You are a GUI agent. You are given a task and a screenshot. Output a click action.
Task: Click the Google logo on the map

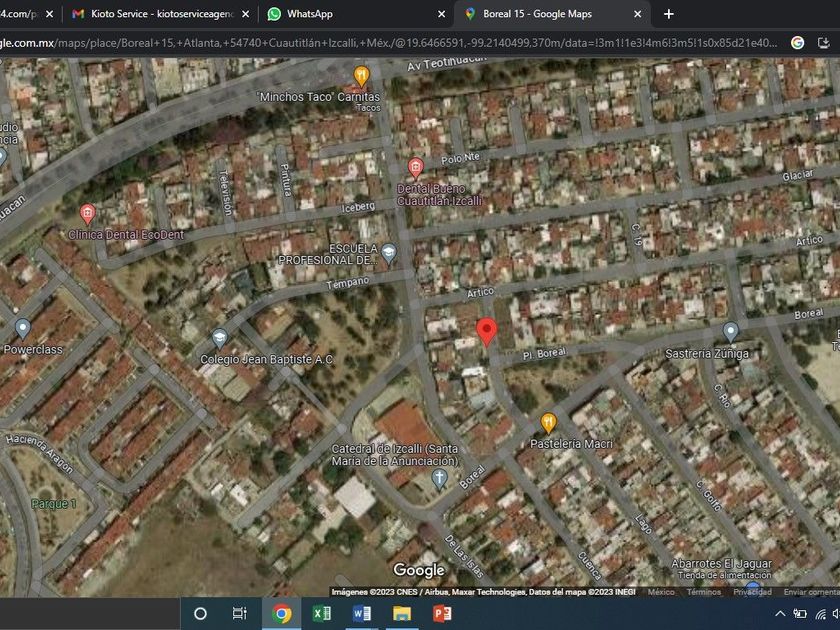[419, 570]
